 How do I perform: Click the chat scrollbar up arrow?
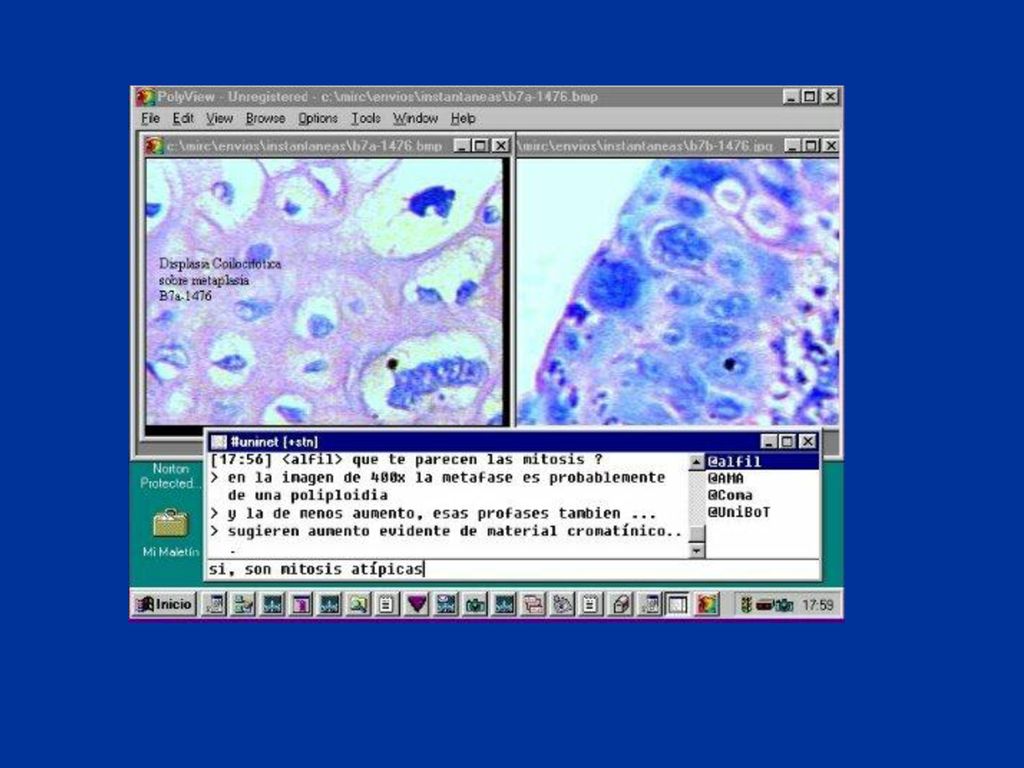pyautogui.click(x=697, y=462)
